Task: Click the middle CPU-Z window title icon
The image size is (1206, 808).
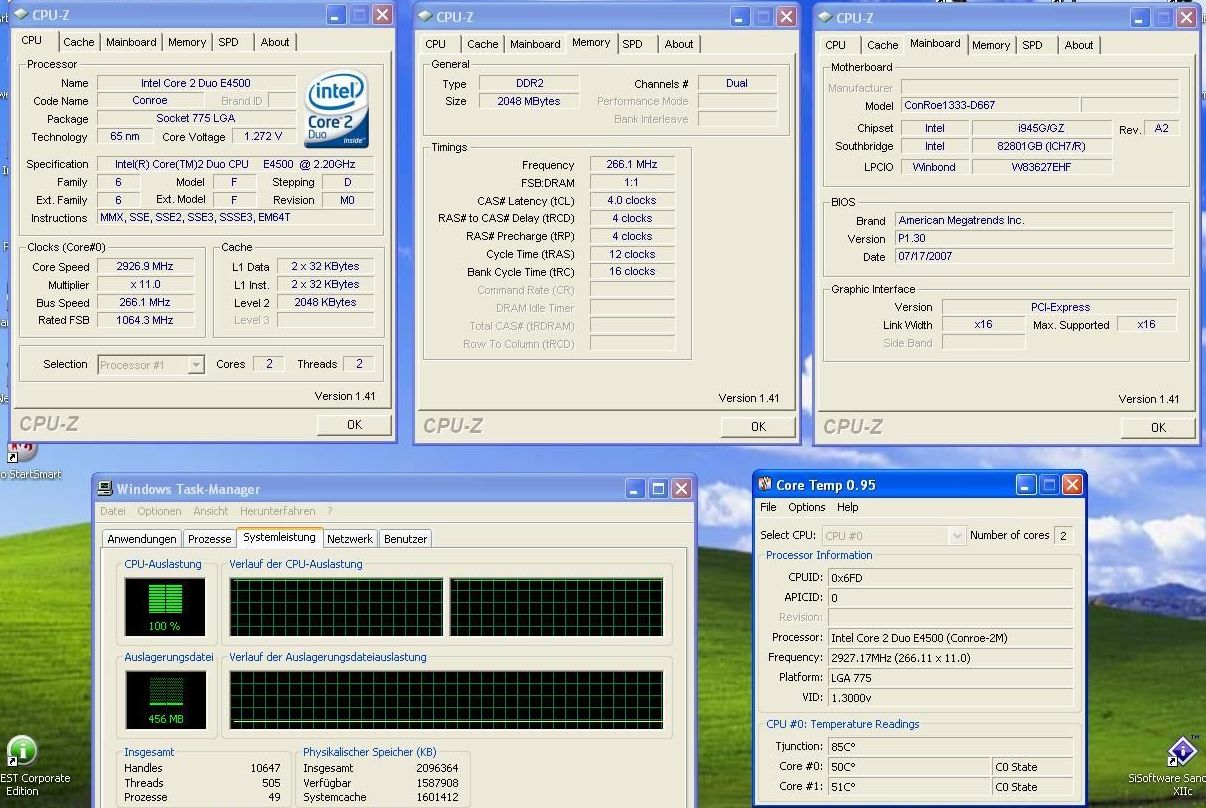Action: click(425, 17)
